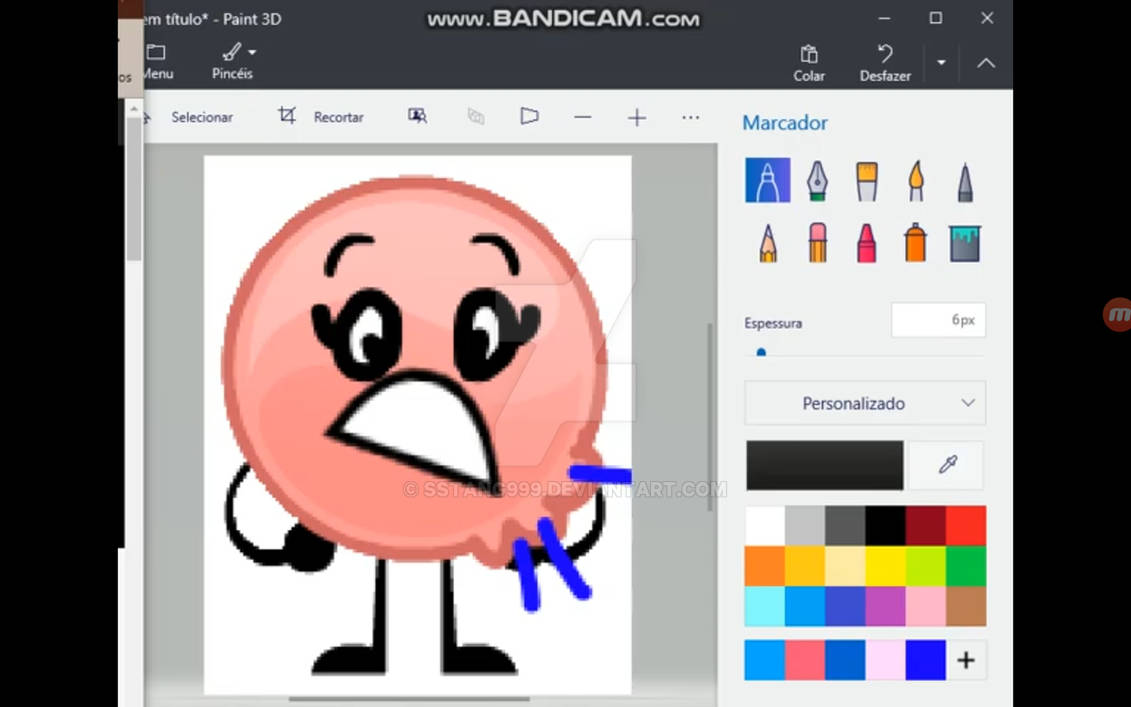1131x707 pixels.
Task: Select the Spray can tool
Action: click(915, 242)
